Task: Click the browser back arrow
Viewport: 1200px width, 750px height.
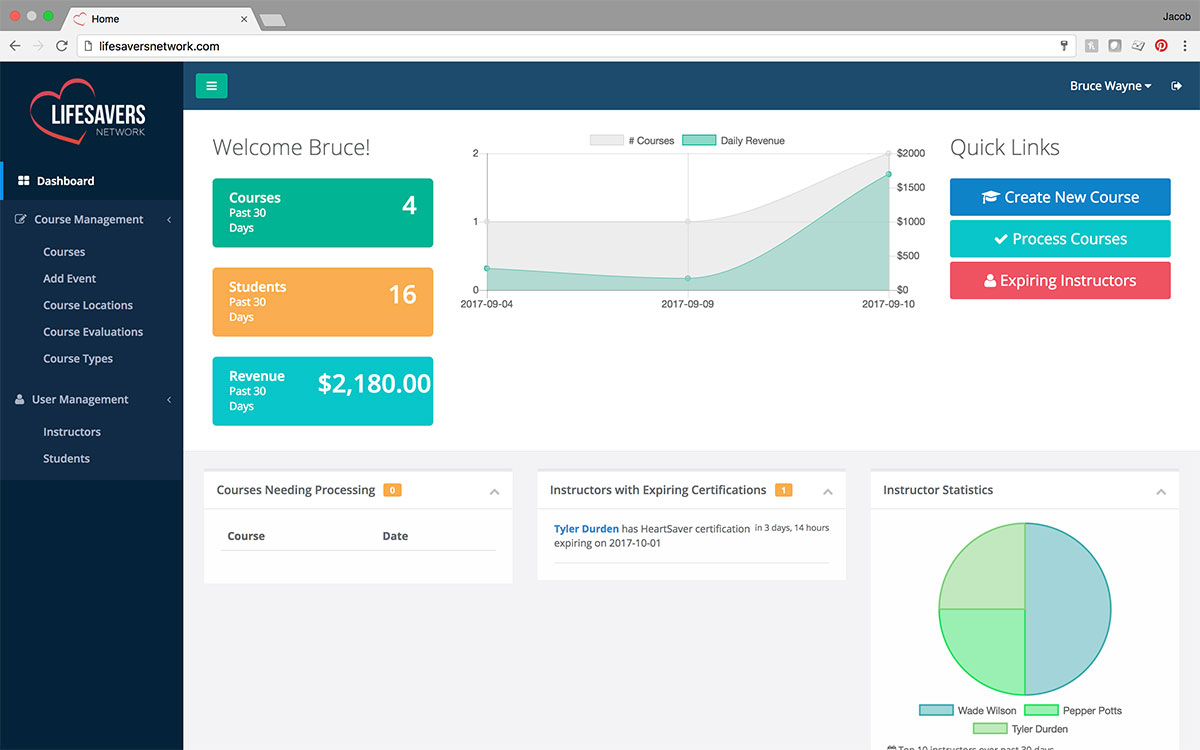Action: [15, 46]
